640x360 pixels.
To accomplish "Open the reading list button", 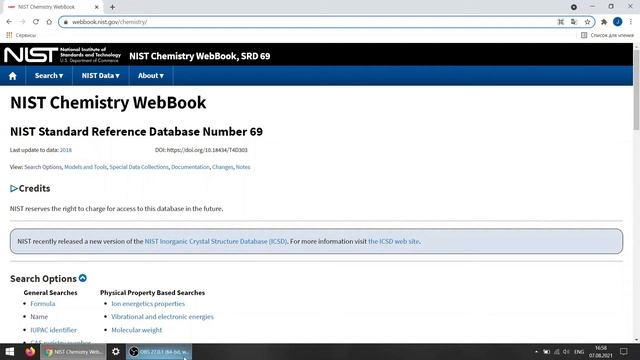I will 607,35.
